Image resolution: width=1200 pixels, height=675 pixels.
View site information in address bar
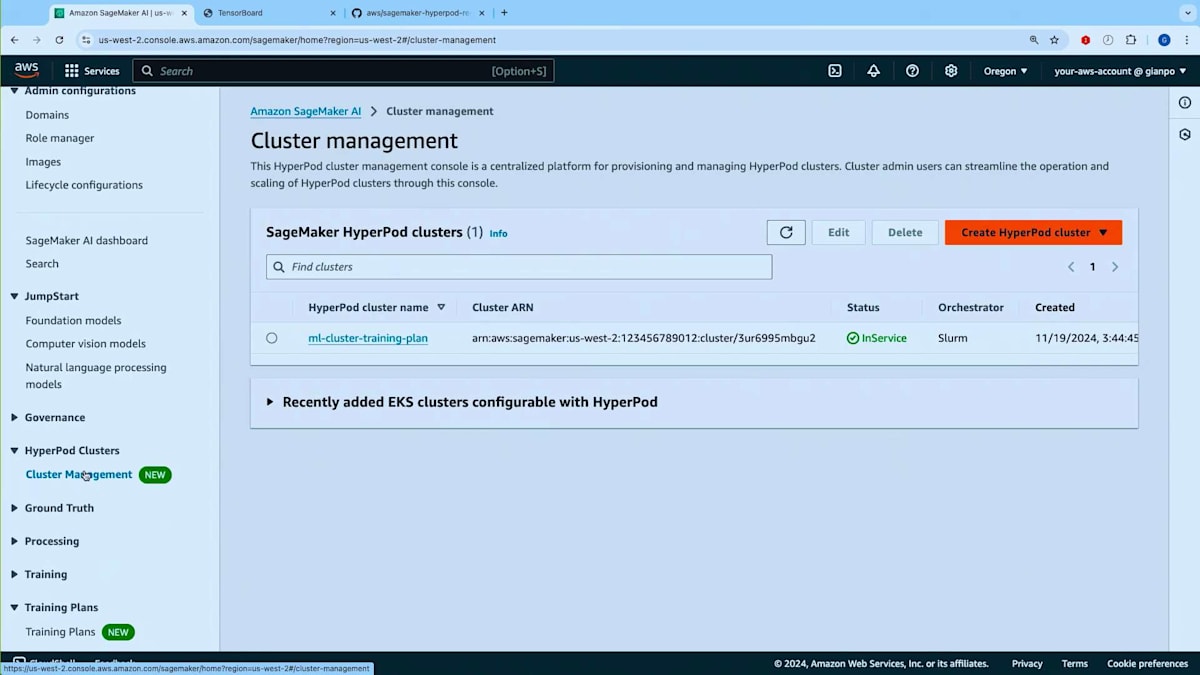pos(86,40)
